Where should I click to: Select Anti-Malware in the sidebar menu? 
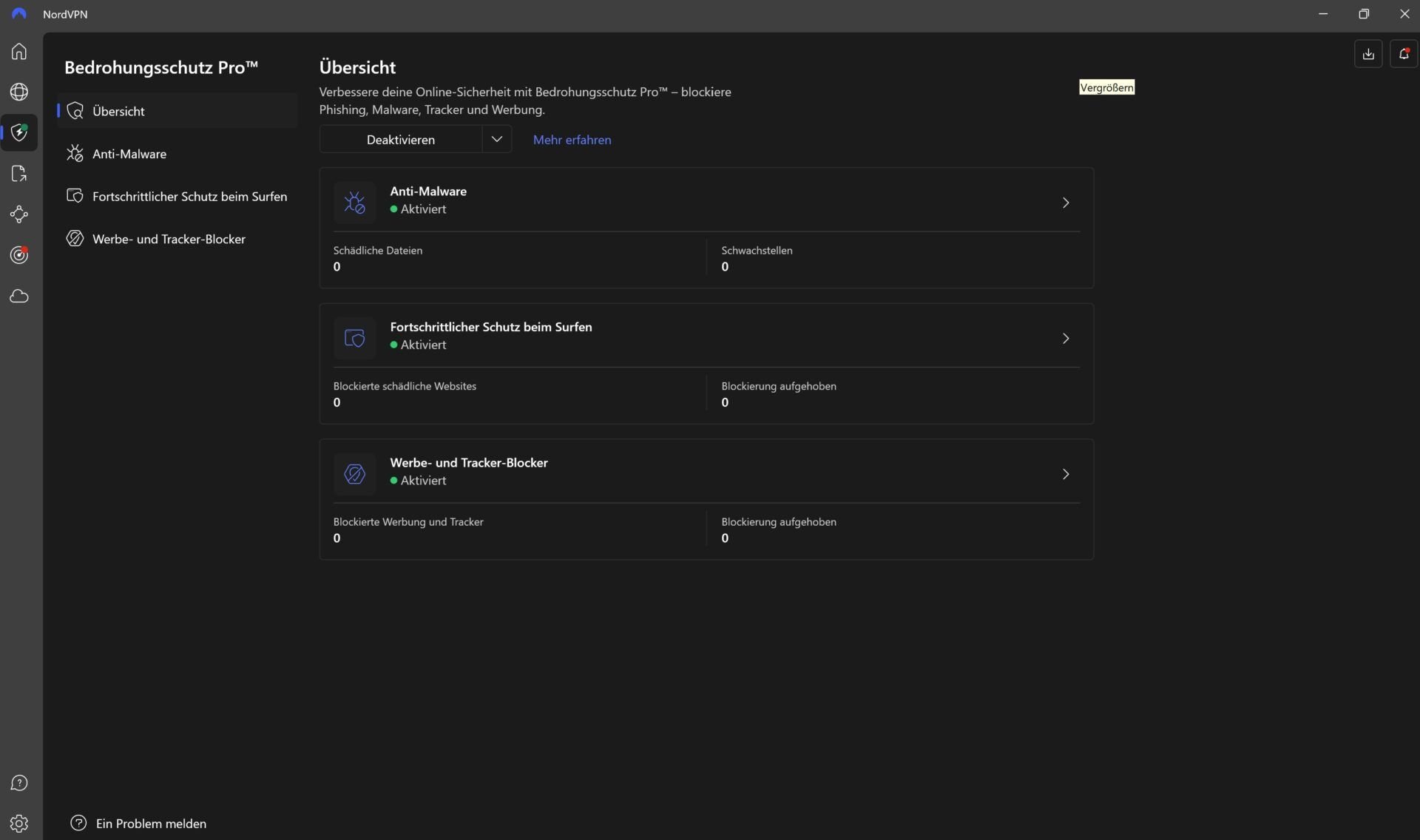point(177,154)
